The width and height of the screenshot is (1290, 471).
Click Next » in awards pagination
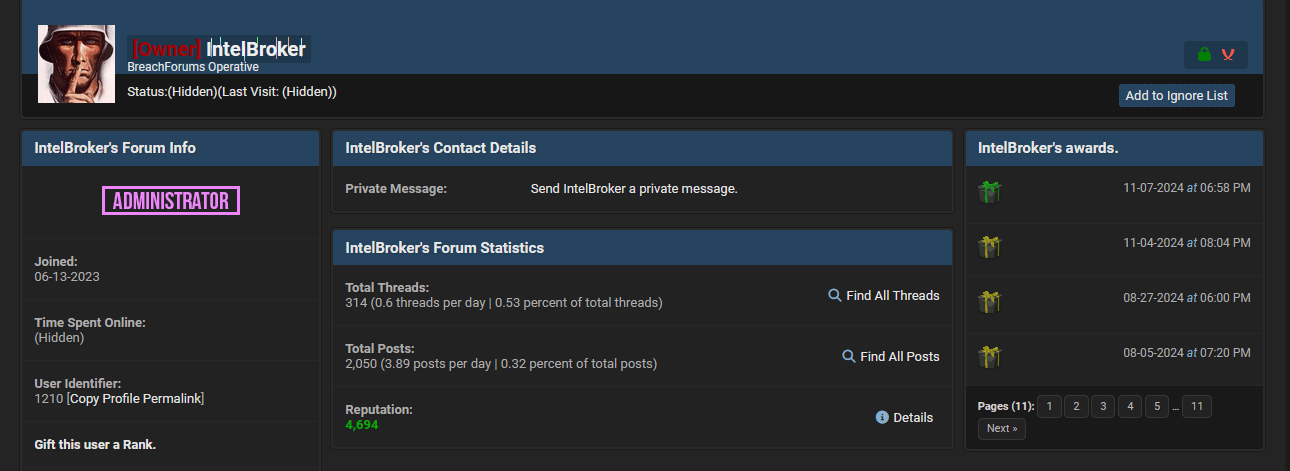[1002, 429]
